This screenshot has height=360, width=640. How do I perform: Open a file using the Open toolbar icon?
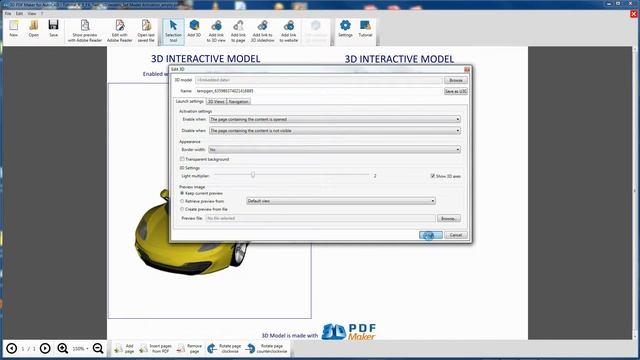click(x=33, y=29)
